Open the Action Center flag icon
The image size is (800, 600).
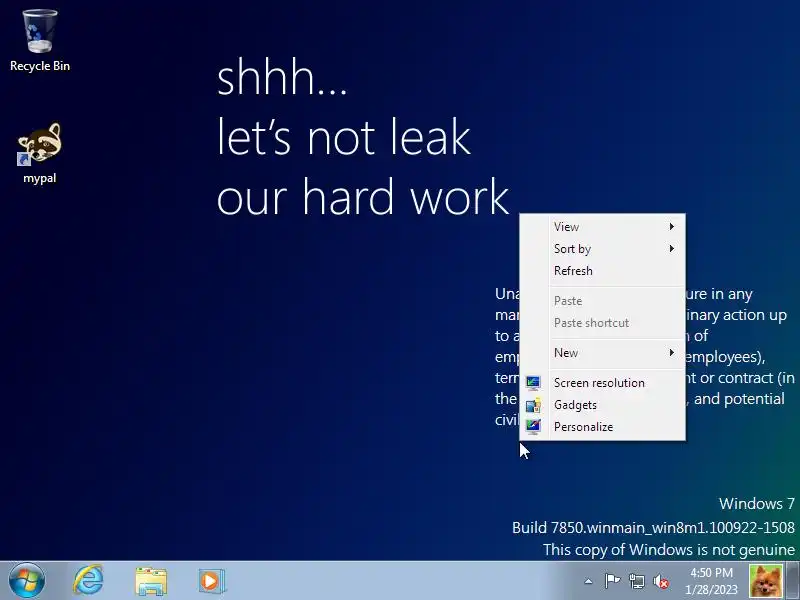[612, 581]
